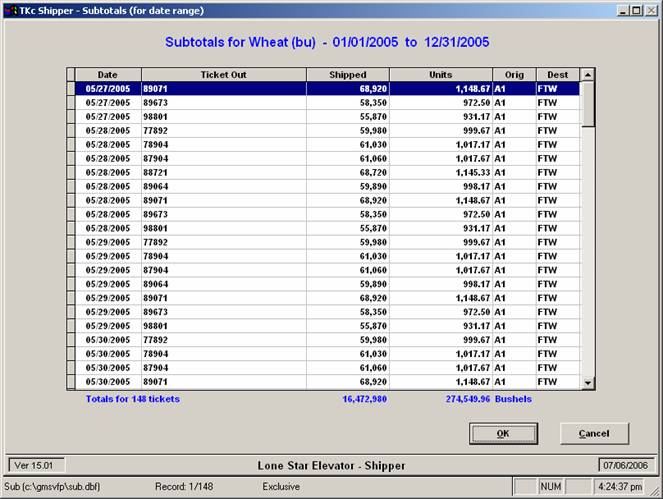Maximize the TKc Shipper window
Screen dimensions: 663x499
(x=636, y=9)
